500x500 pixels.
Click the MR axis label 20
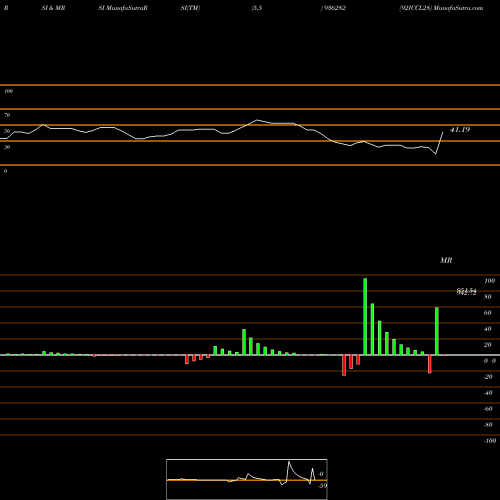pos(488,345)
